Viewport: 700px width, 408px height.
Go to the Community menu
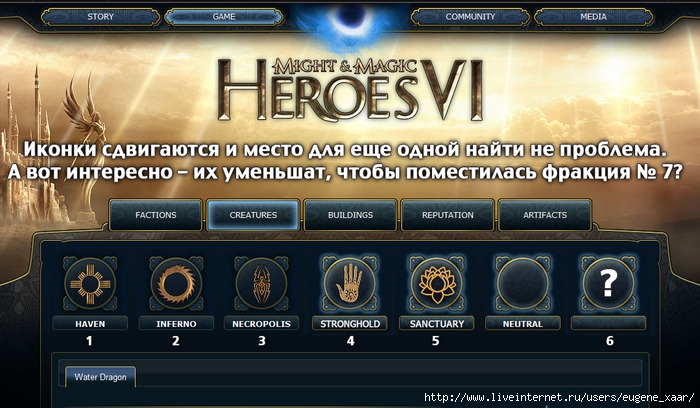tap(470, 17)
